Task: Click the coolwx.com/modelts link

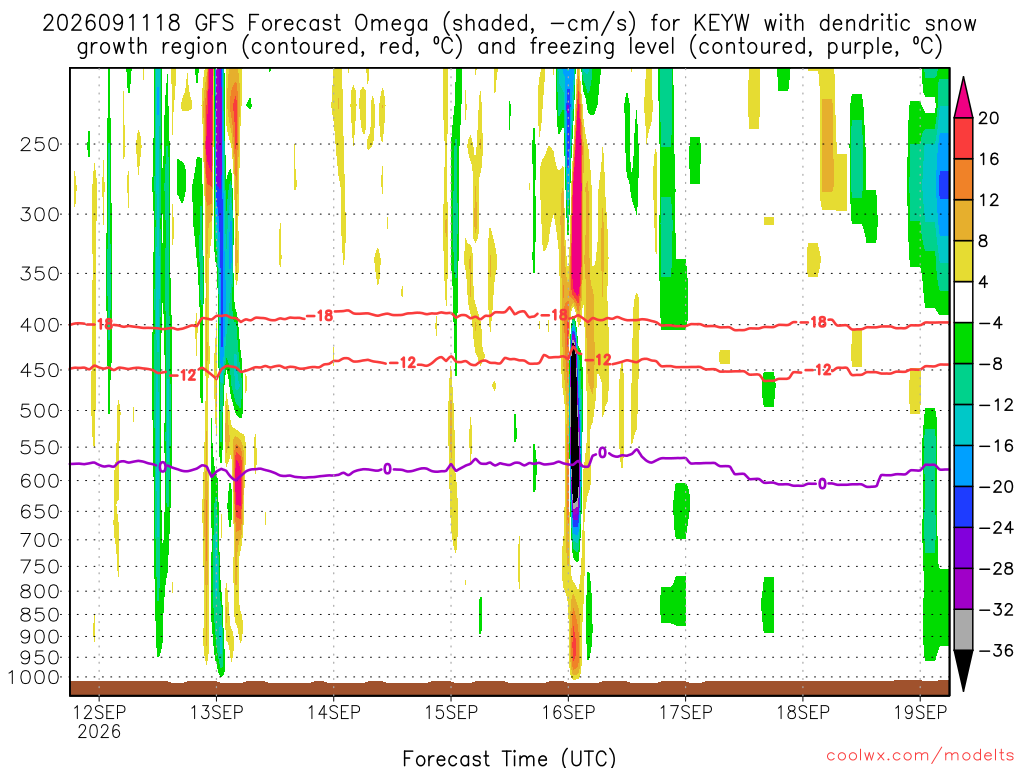Action: 920,756
